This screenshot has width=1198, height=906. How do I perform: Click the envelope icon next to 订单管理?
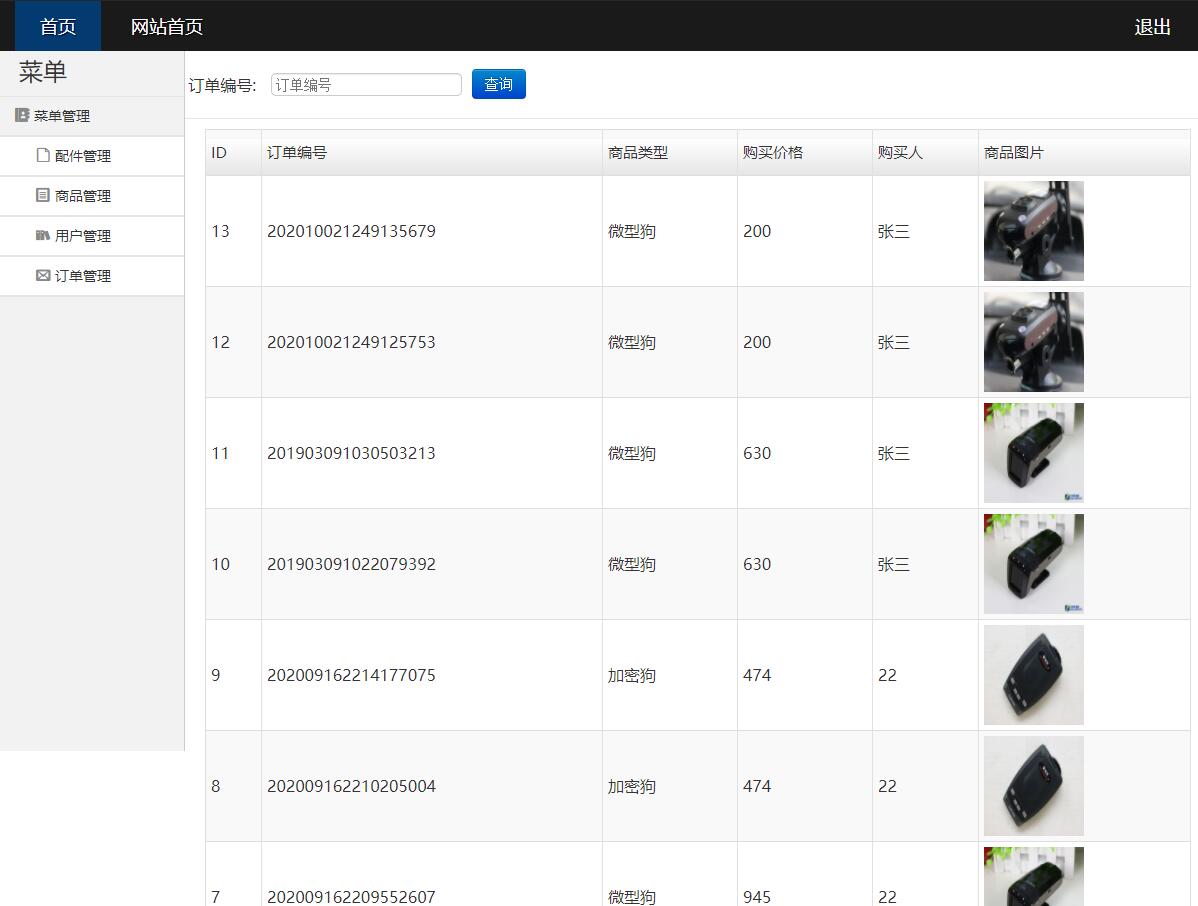(x=43, y=276)
